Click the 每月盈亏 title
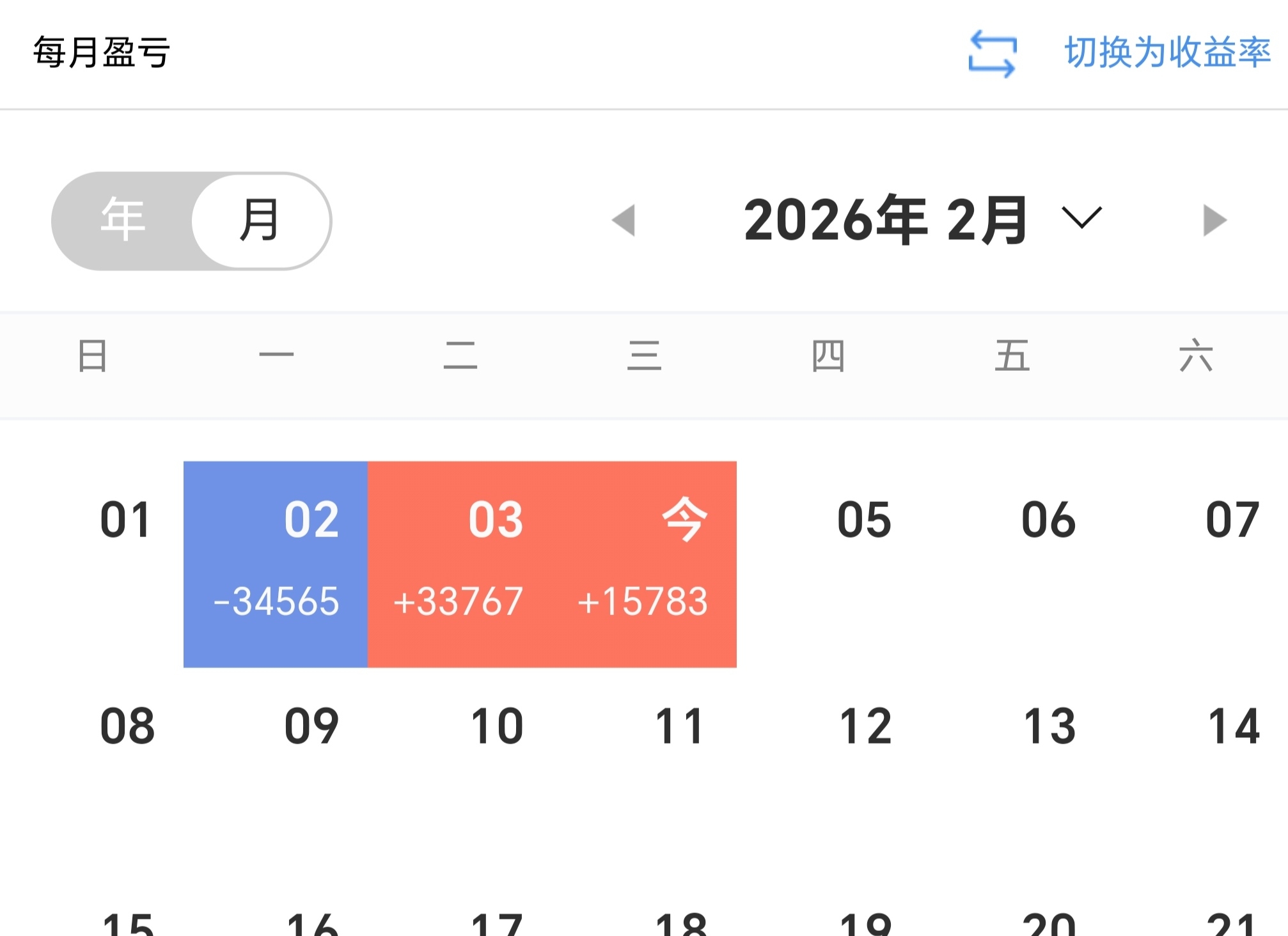The height and width of the screenshot is (936, 1288). point(101,52)
